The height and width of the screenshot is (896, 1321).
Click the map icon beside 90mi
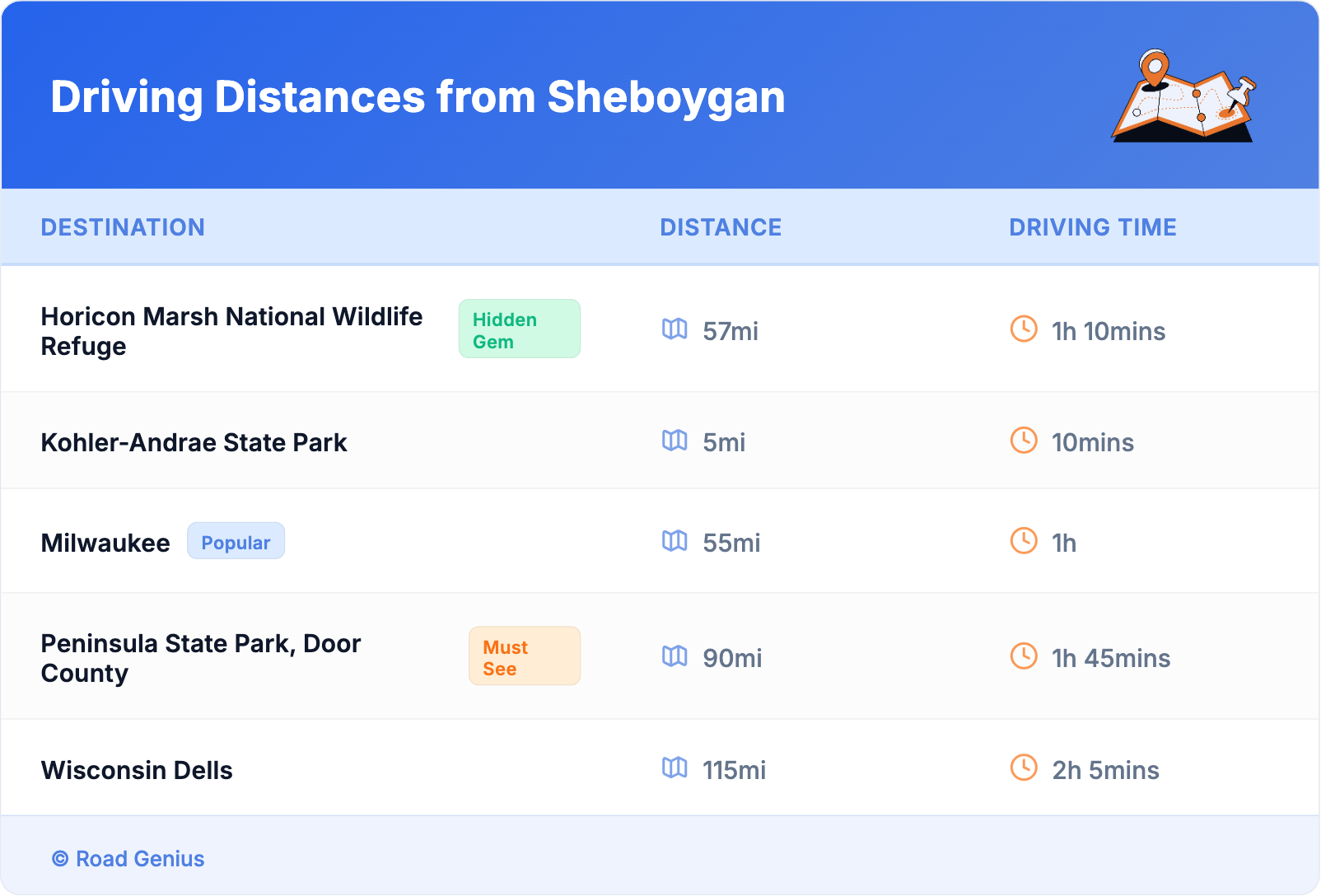(675, 656)
